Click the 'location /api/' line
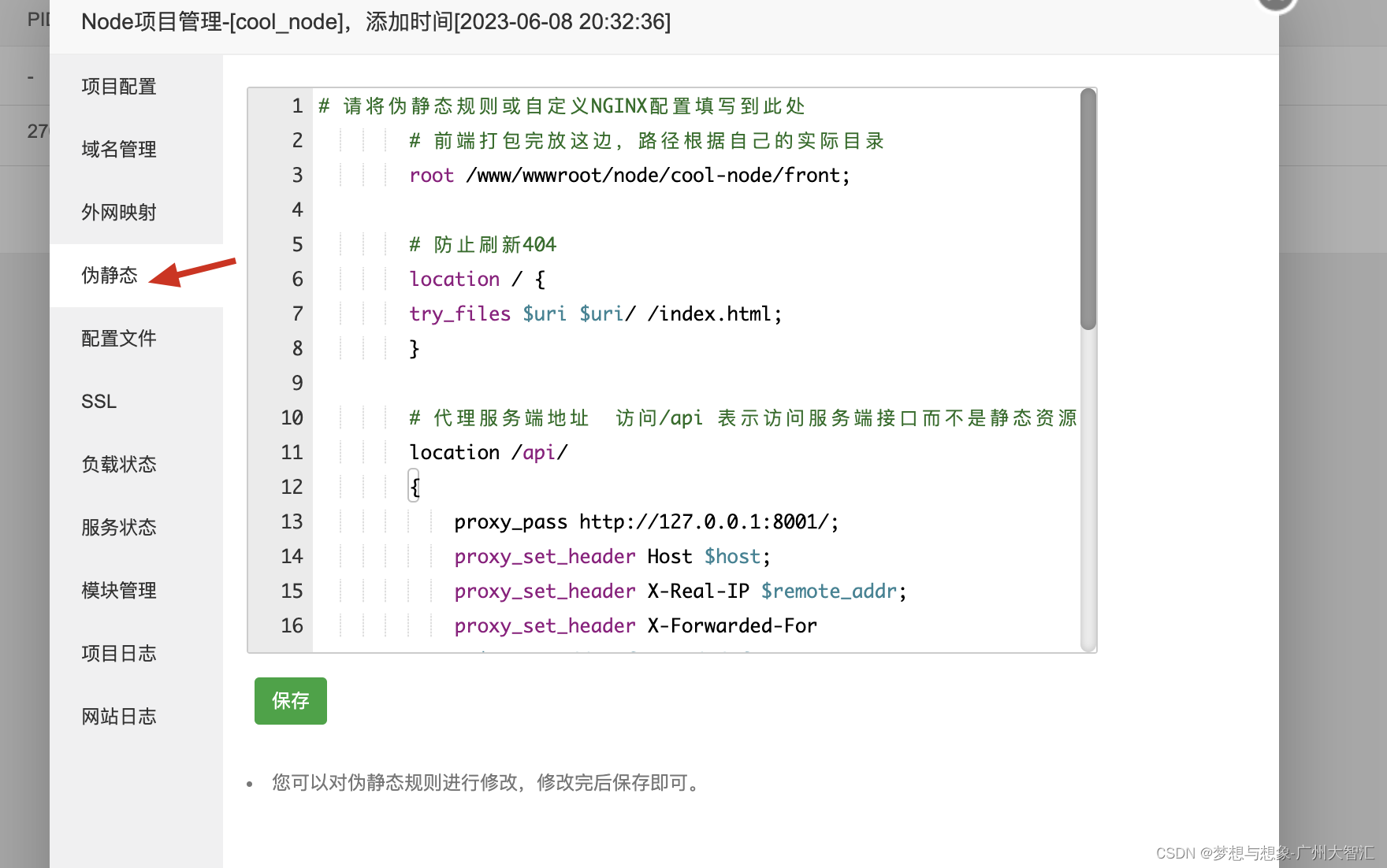The height and width of the screenshot is (868, 1387). [489, 453]
